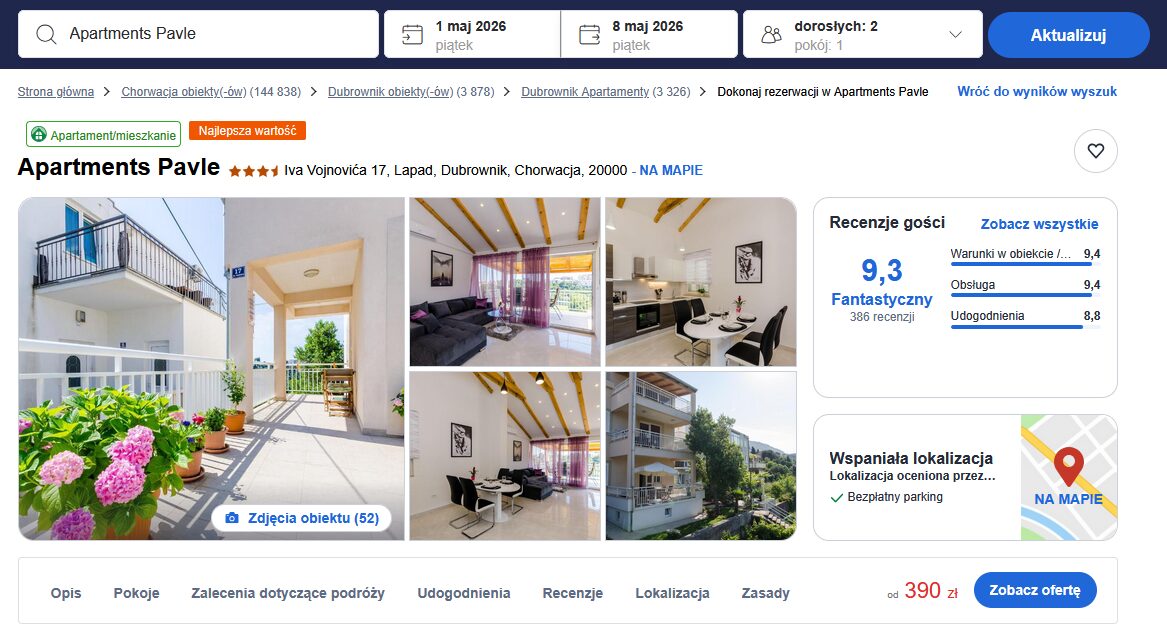Click the Apartments Pavle search field
This screenshot has width=1167, height=640.
tap(198, 34)
